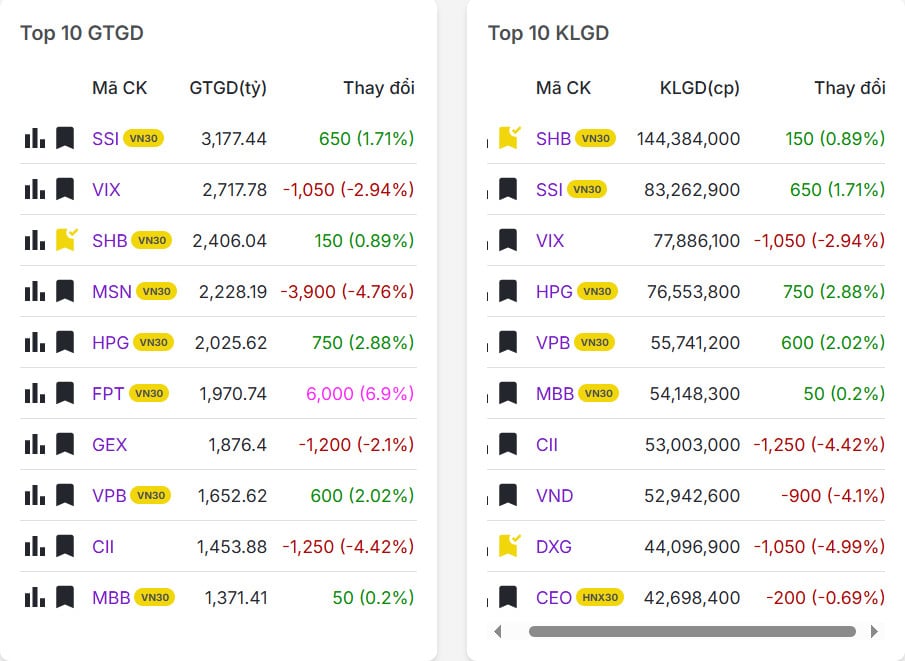Click the horizontal scrollbar thumb in KLGD panel
Screen dimensions: 905x661
[691, 631]
